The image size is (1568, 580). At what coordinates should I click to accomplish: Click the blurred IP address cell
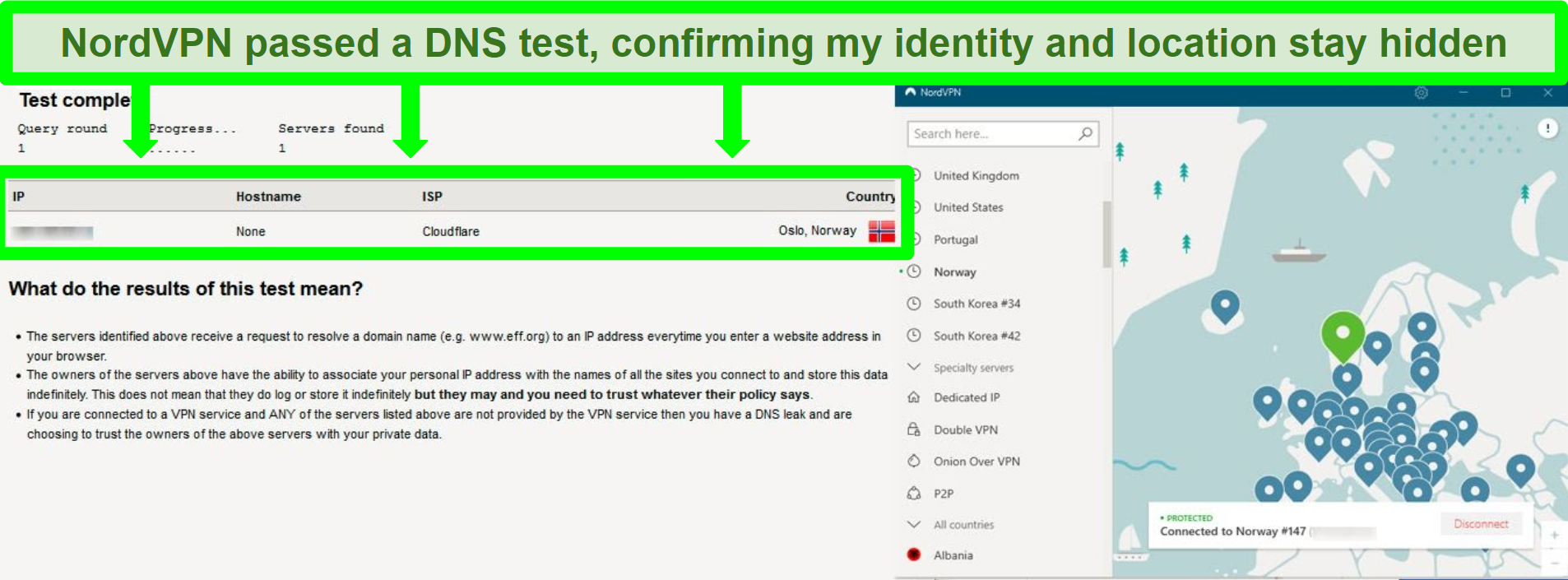53,232
